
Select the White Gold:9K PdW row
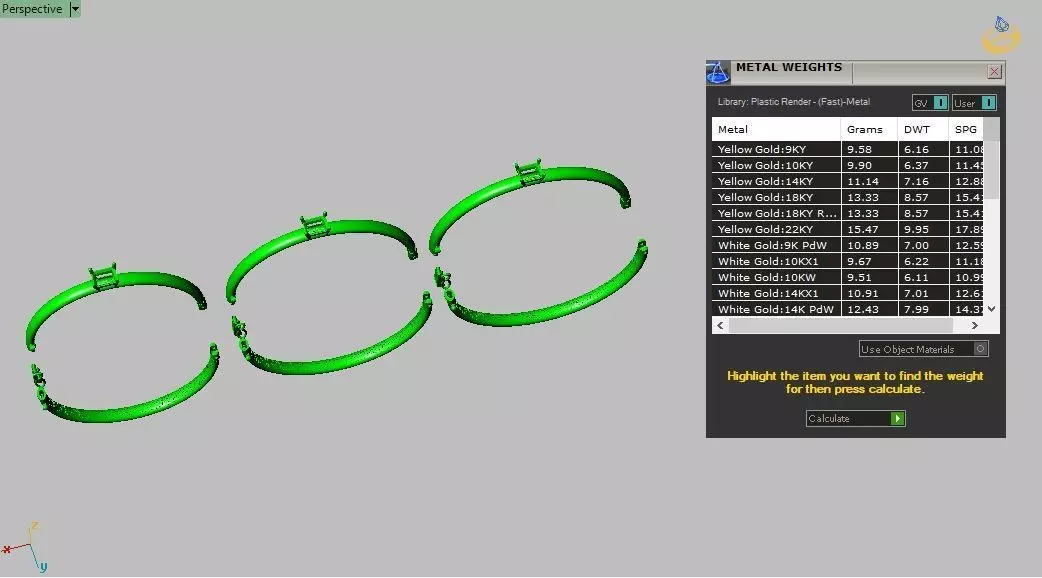tap(847, 245)
